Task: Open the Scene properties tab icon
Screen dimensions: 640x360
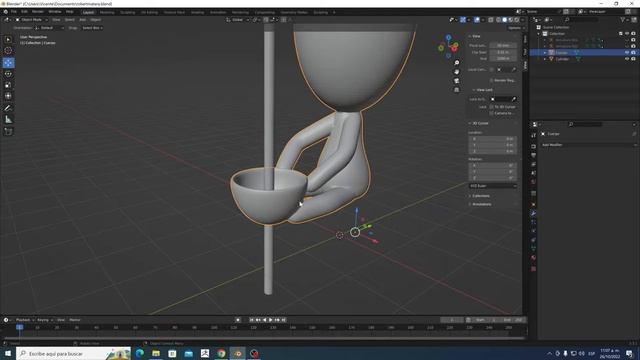Action: coord(533,173)
